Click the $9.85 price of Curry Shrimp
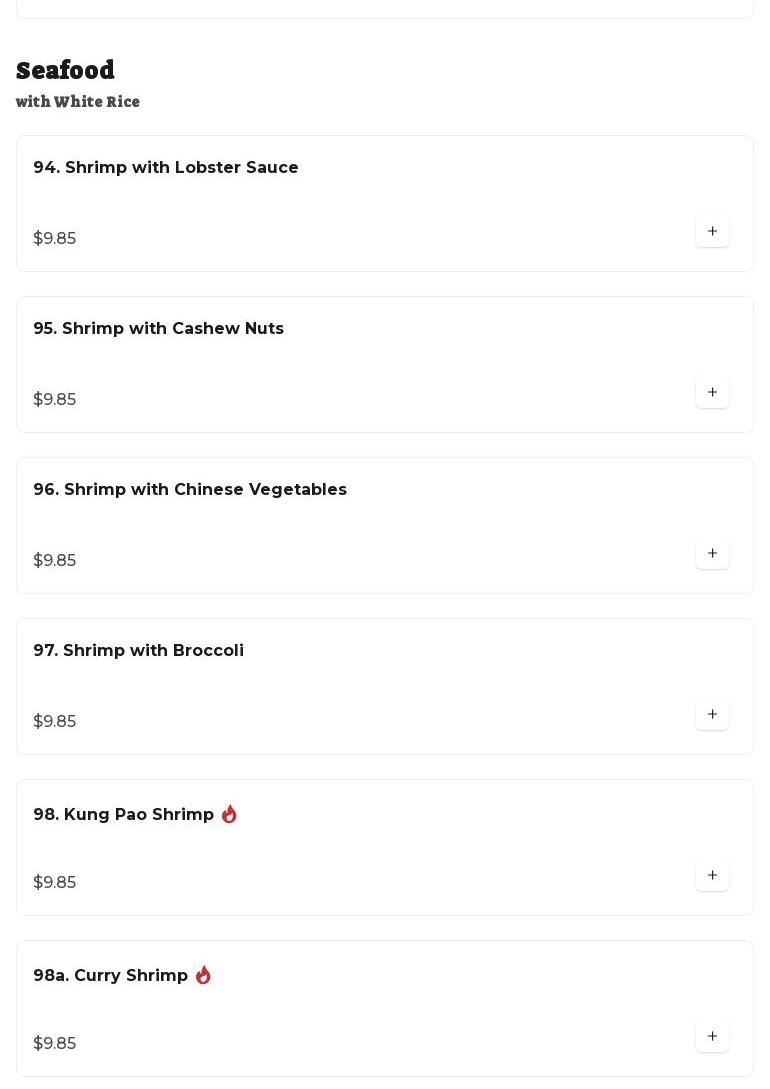 [x=55, y=1044]
